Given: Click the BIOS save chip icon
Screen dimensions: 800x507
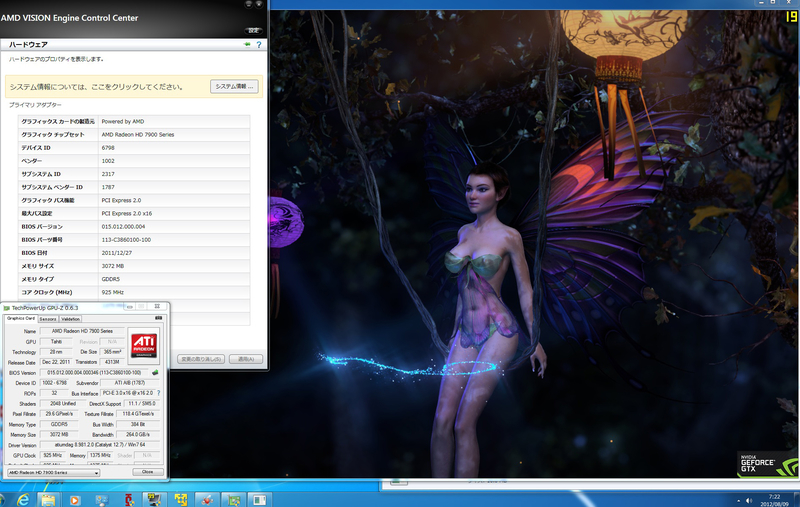Looking at the screenshot, I should point(155,372).
